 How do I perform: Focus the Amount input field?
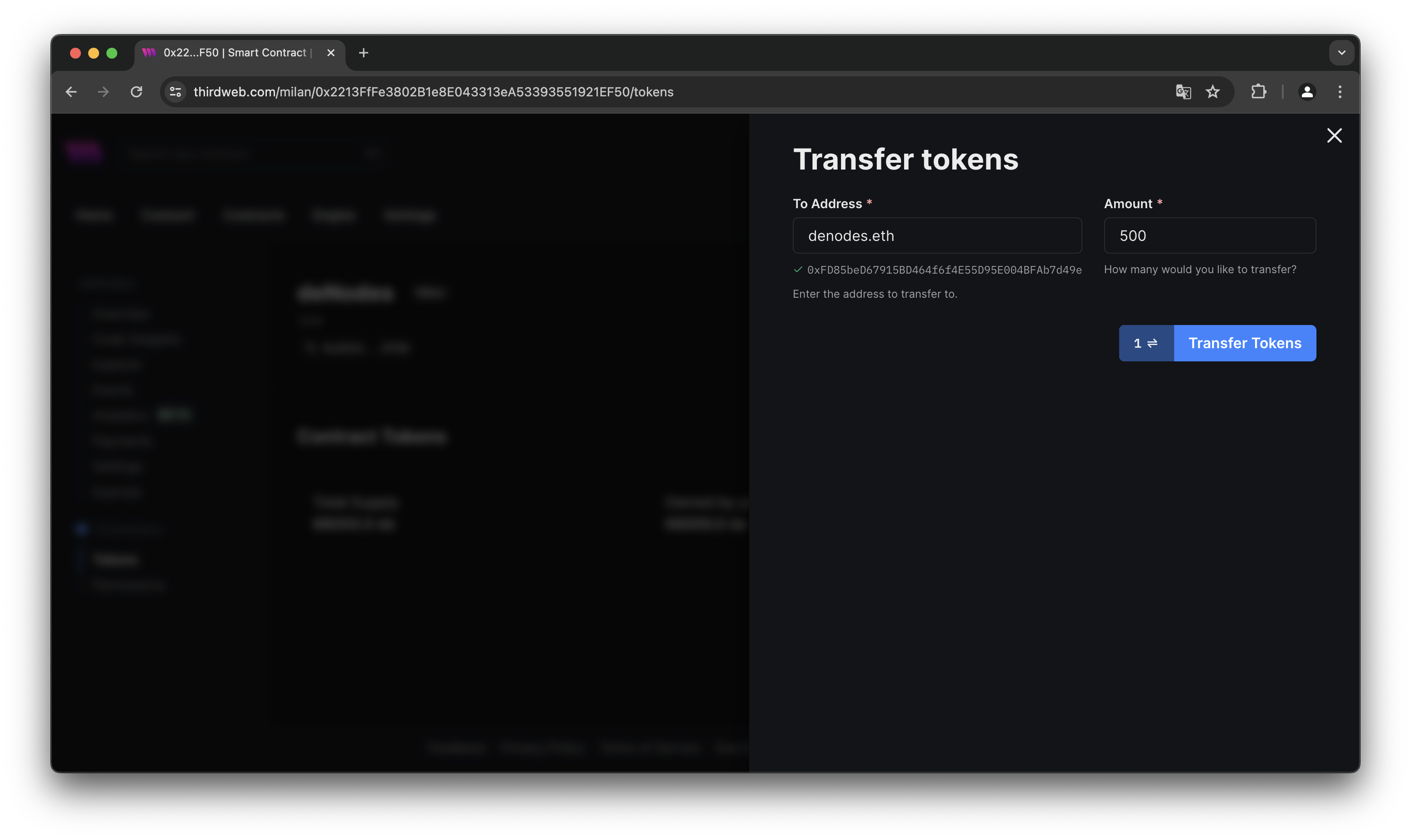tap(1210, 235)
